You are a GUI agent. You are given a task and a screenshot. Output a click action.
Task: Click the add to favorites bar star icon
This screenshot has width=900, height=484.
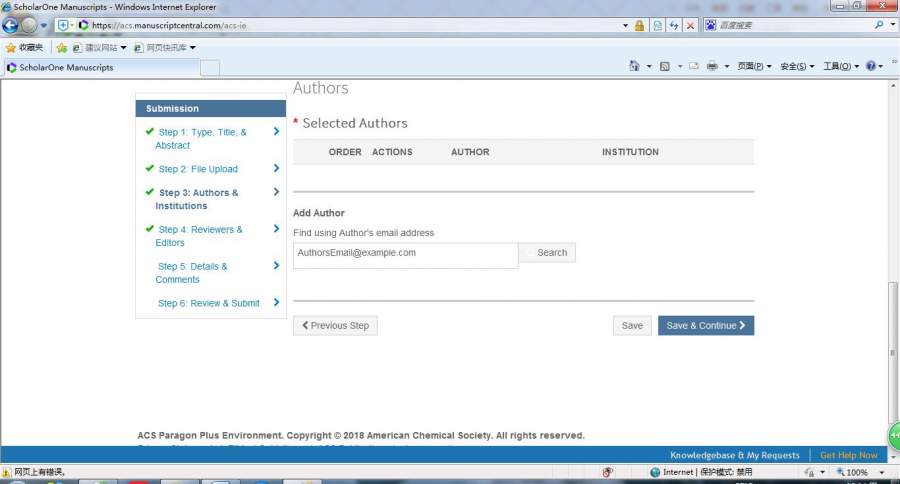(61, 48)
